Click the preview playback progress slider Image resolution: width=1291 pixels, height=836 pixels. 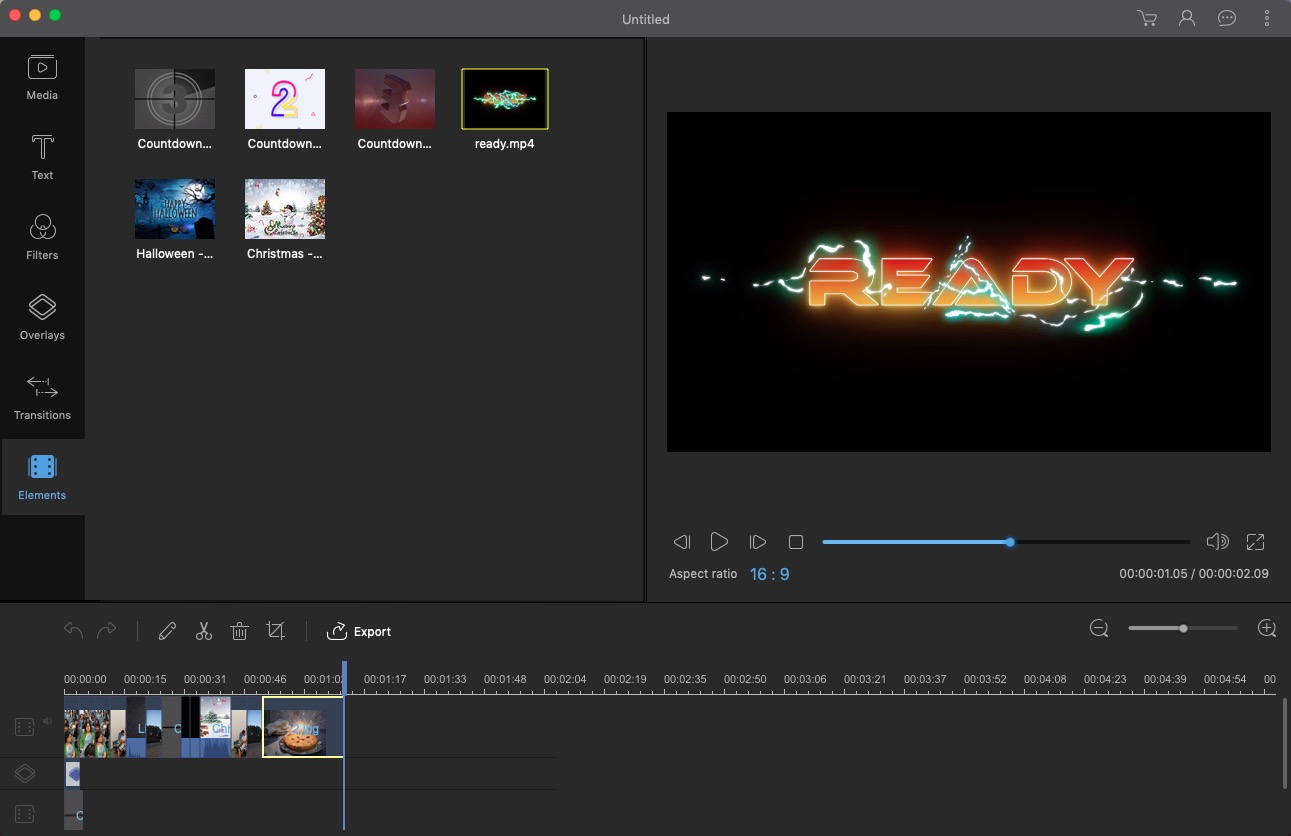click(1006, 542)
